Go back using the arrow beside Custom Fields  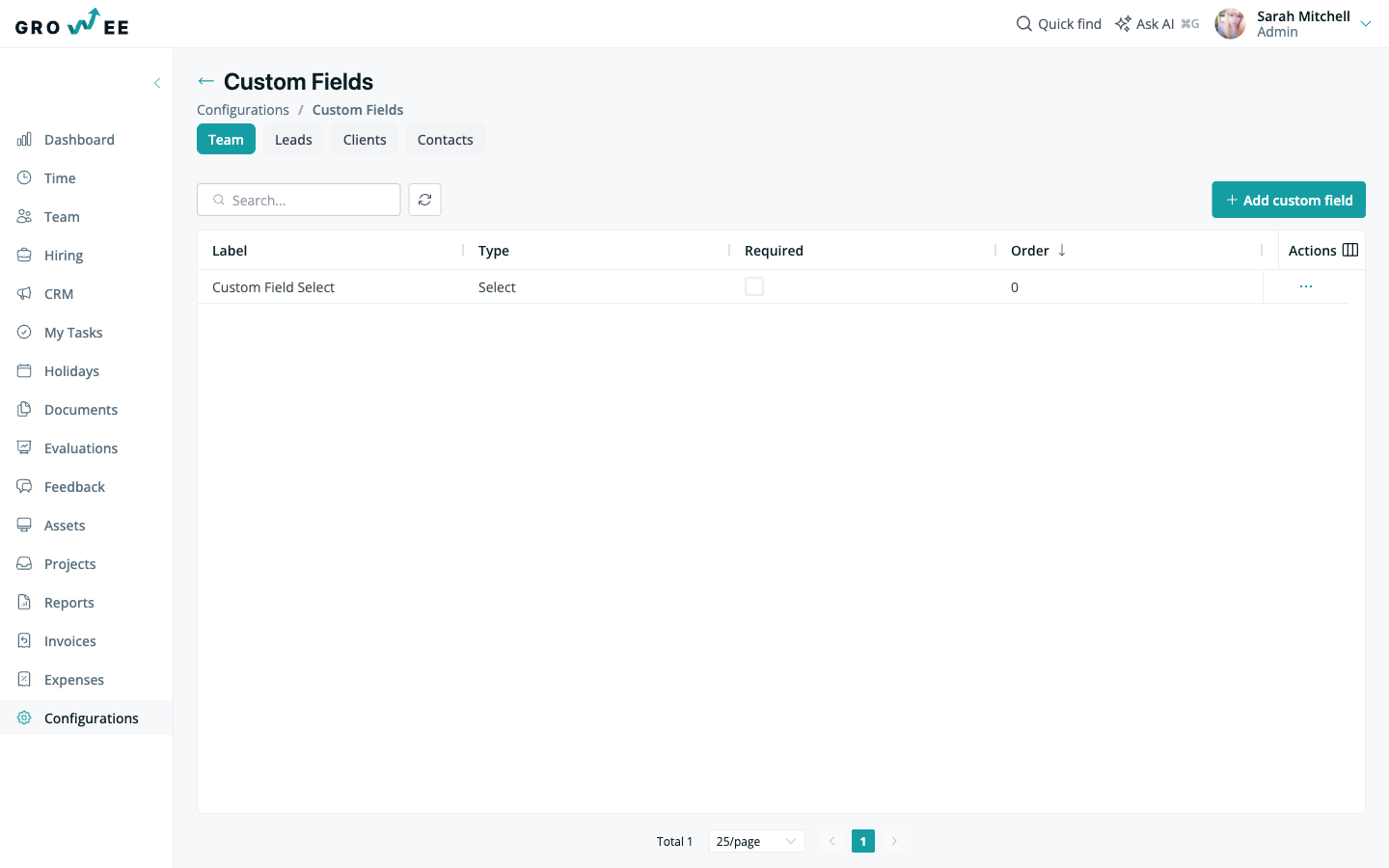click(x=205, y=81)
